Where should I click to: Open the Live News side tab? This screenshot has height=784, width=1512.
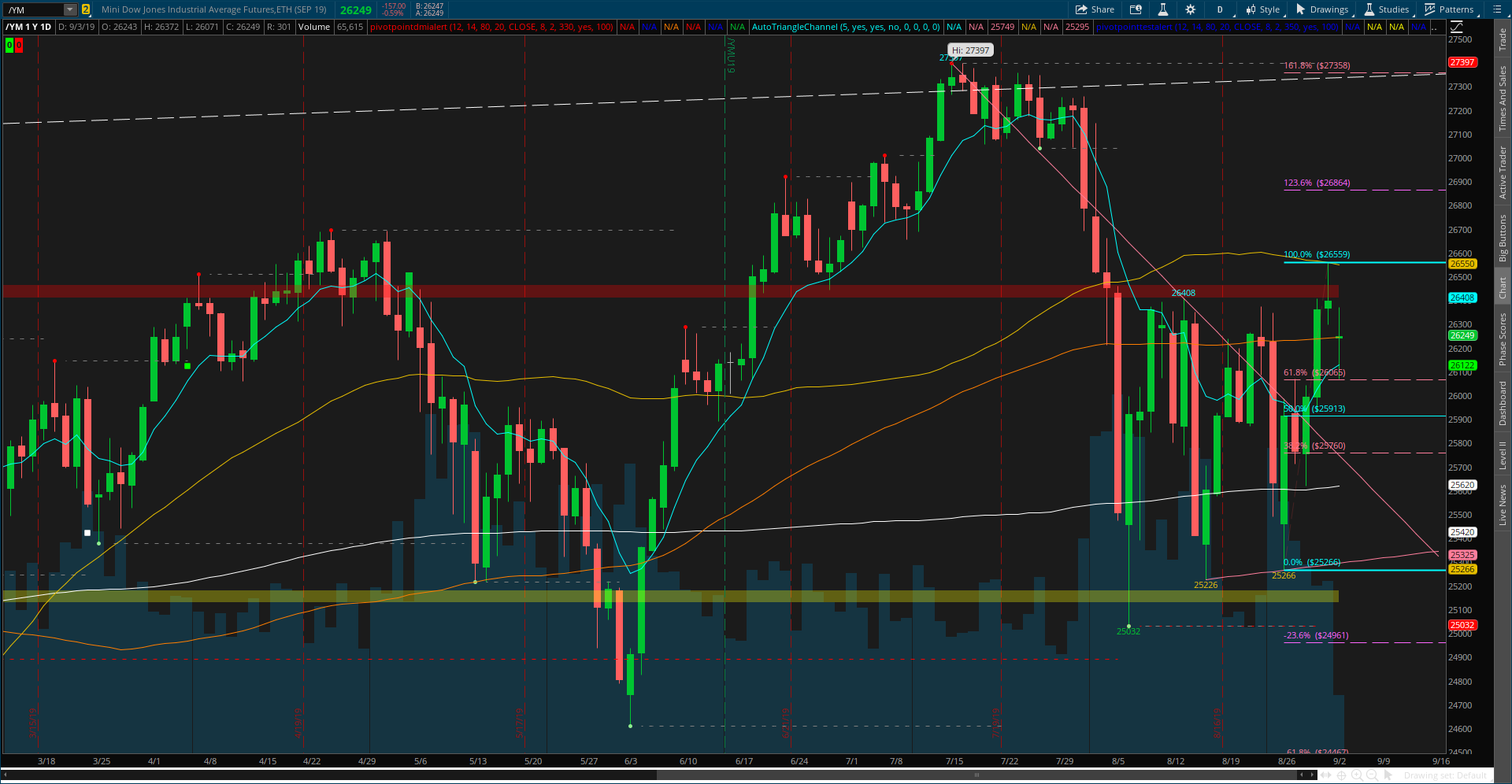[x=1503, y=505]
